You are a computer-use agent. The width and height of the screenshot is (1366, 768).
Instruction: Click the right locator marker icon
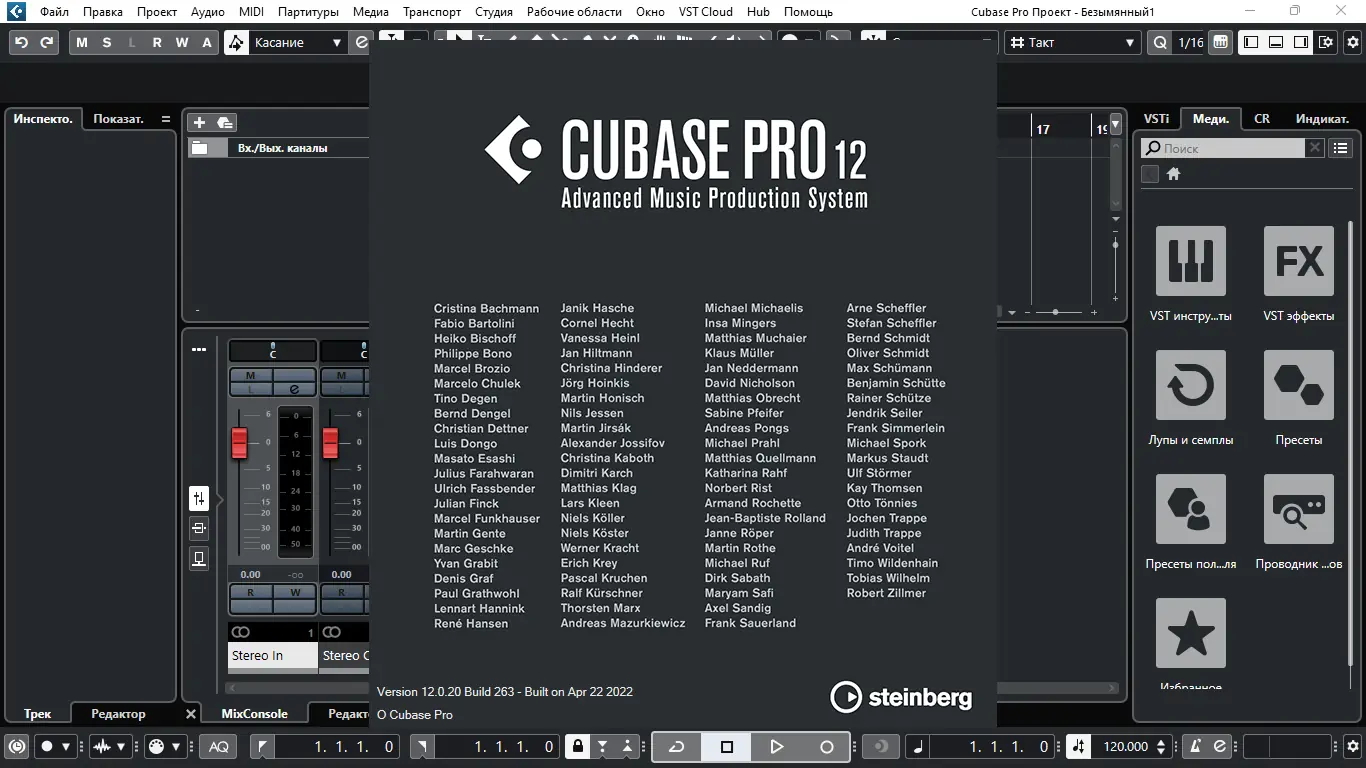tap(422, 747)
